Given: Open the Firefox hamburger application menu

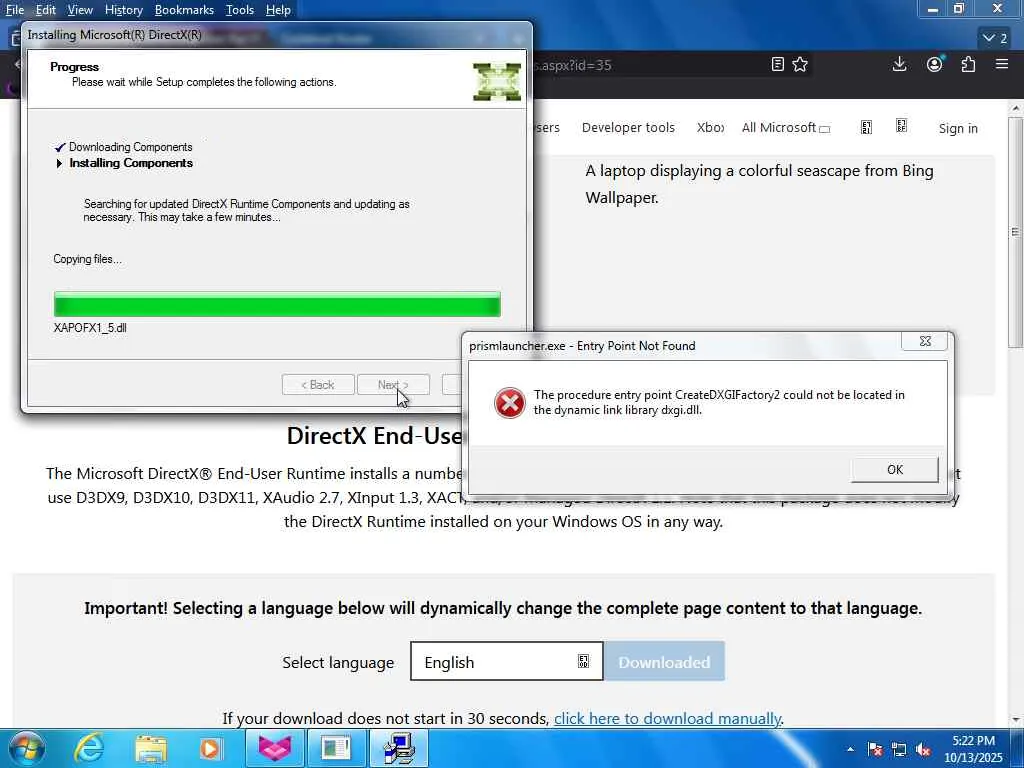Looking at the screenshot, I should [1002, 64].
